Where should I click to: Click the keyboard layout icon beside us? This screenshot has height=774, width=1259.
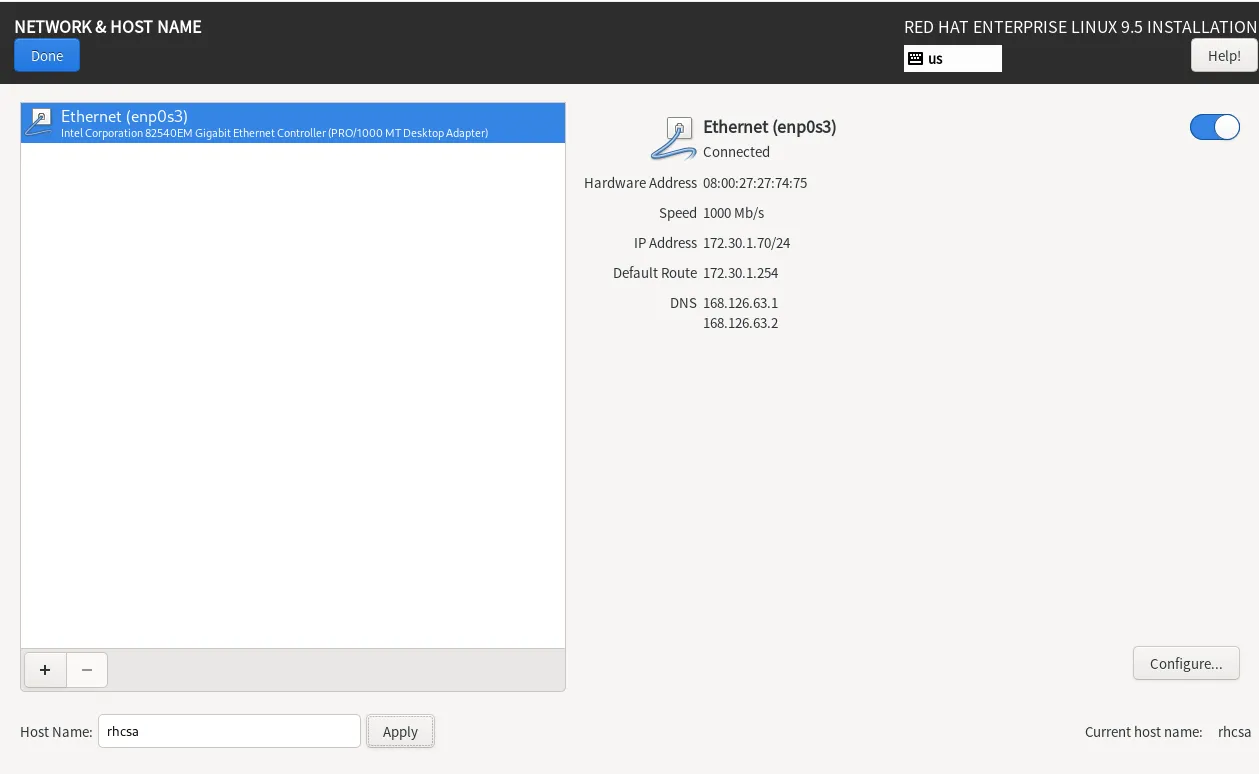coord(915,58)
